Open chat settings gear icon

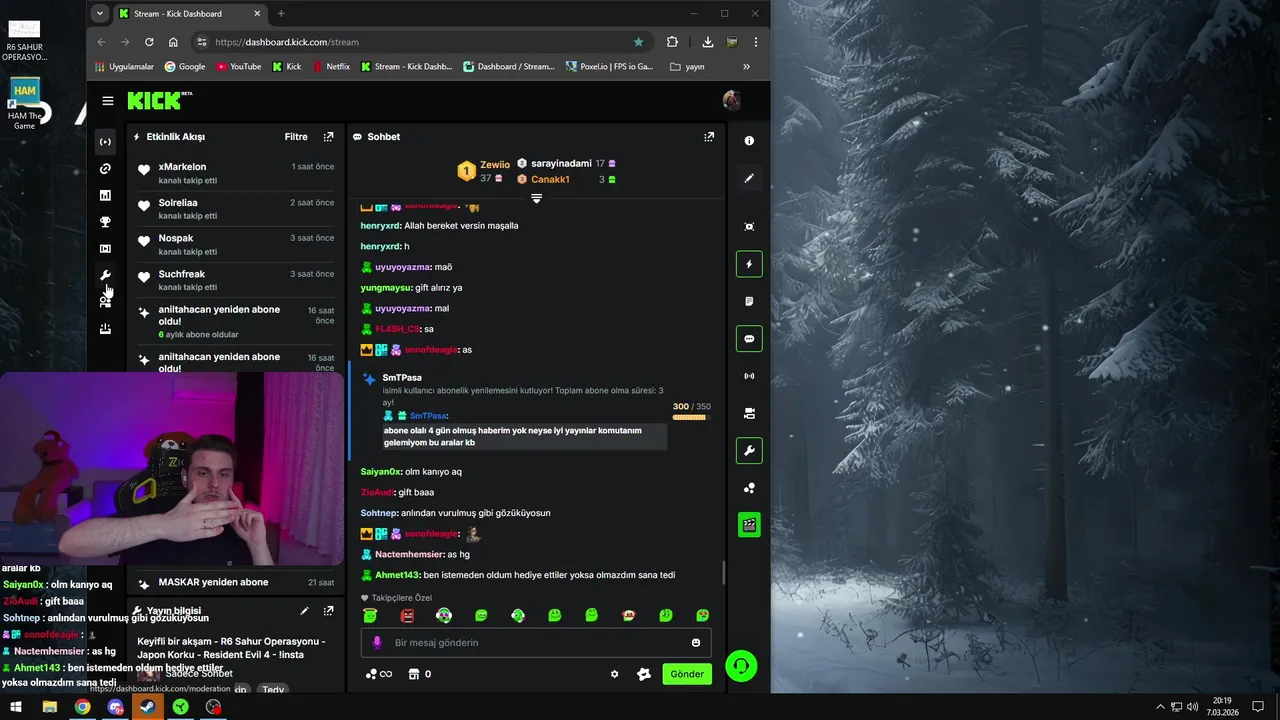(614, 674)
